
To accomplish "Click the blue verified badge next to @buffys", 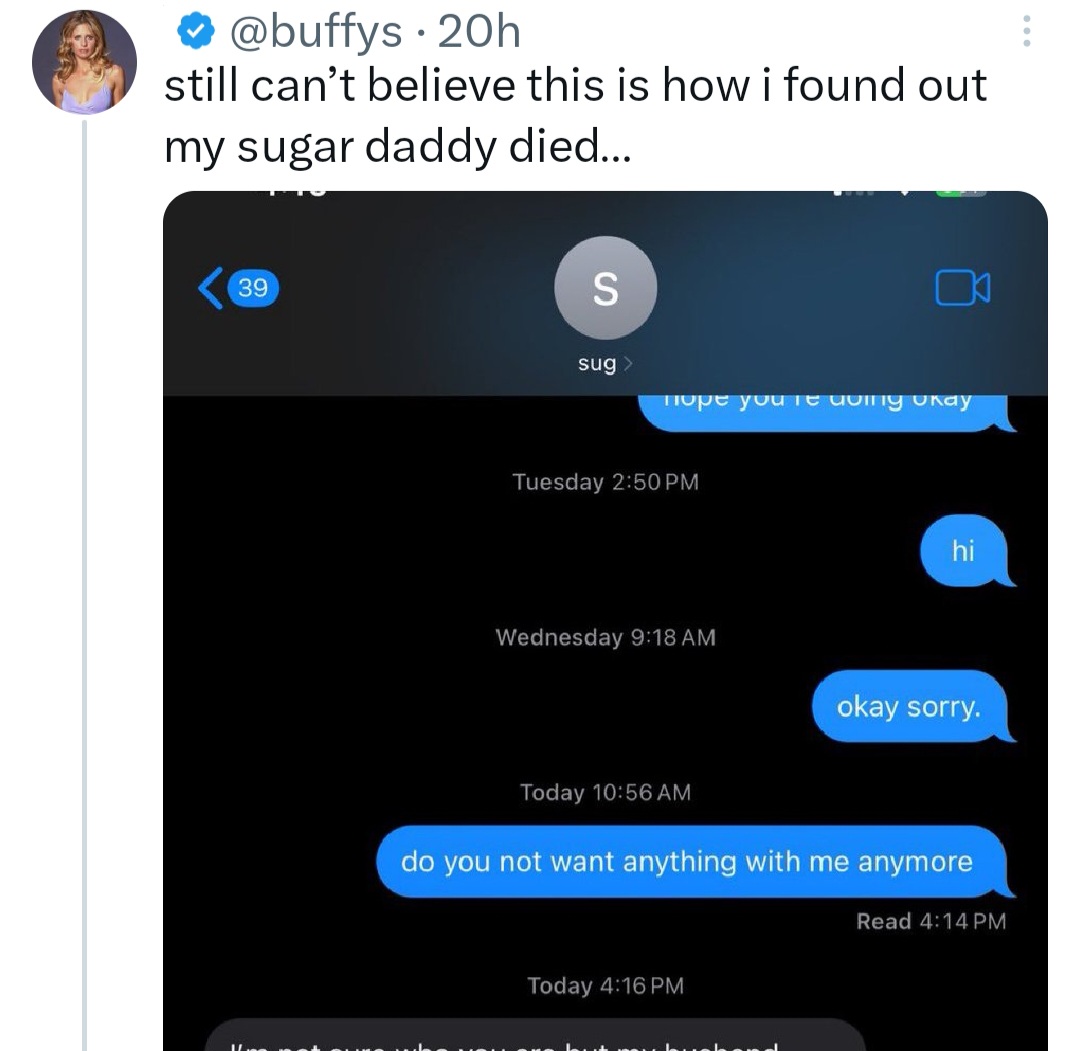I will (196, 30).
